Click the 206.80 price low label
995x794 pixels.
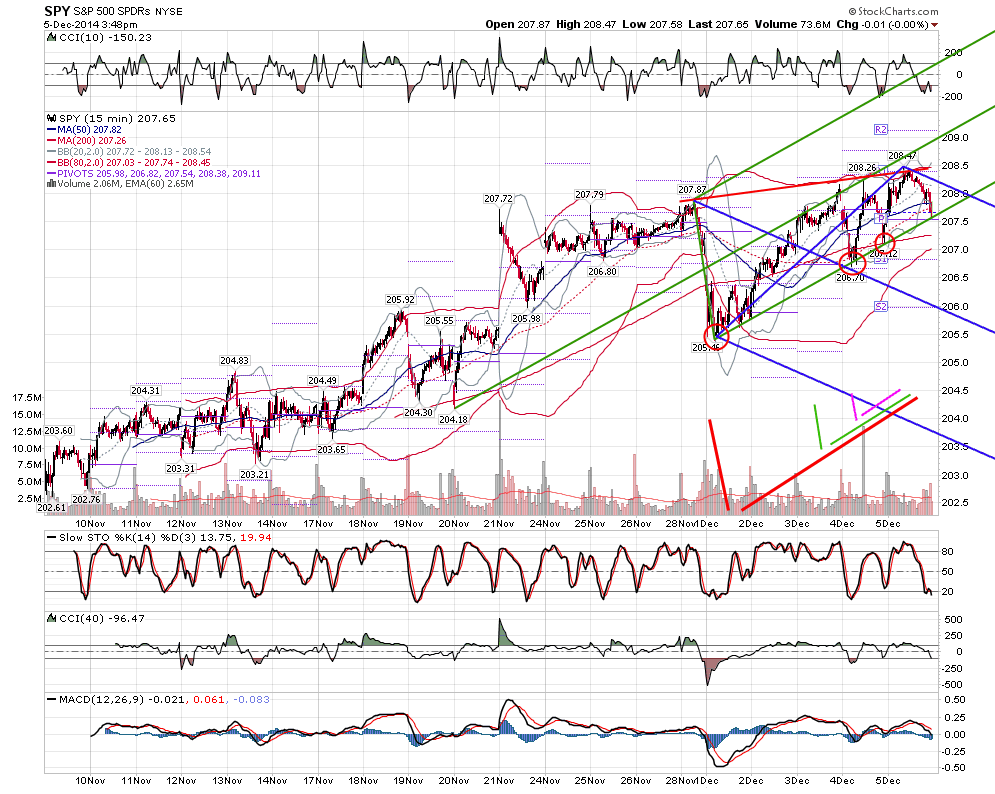pyautogui.click(x=602, y=272)
